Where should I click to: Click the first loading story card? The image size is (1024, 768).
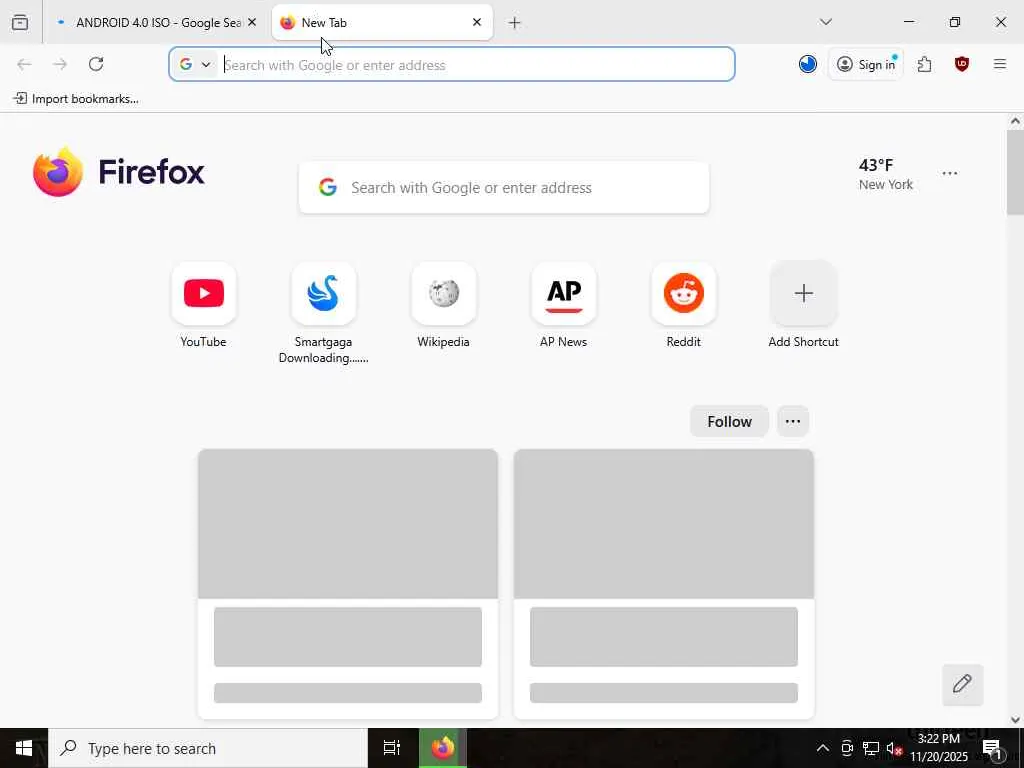pyautogui.click(x=348, y=583)
